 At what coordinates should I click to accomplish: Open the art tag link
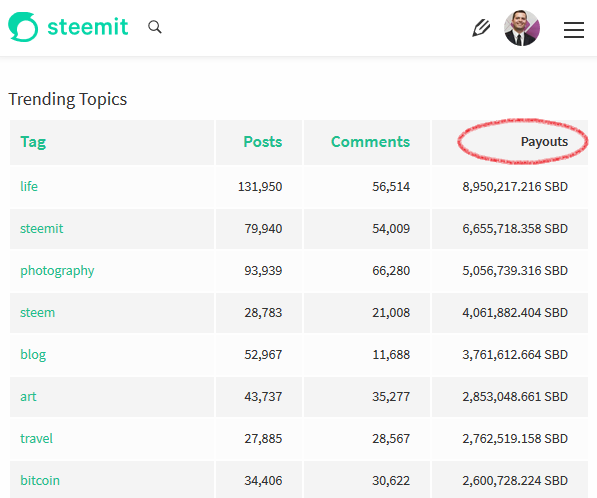coord(28,397)
